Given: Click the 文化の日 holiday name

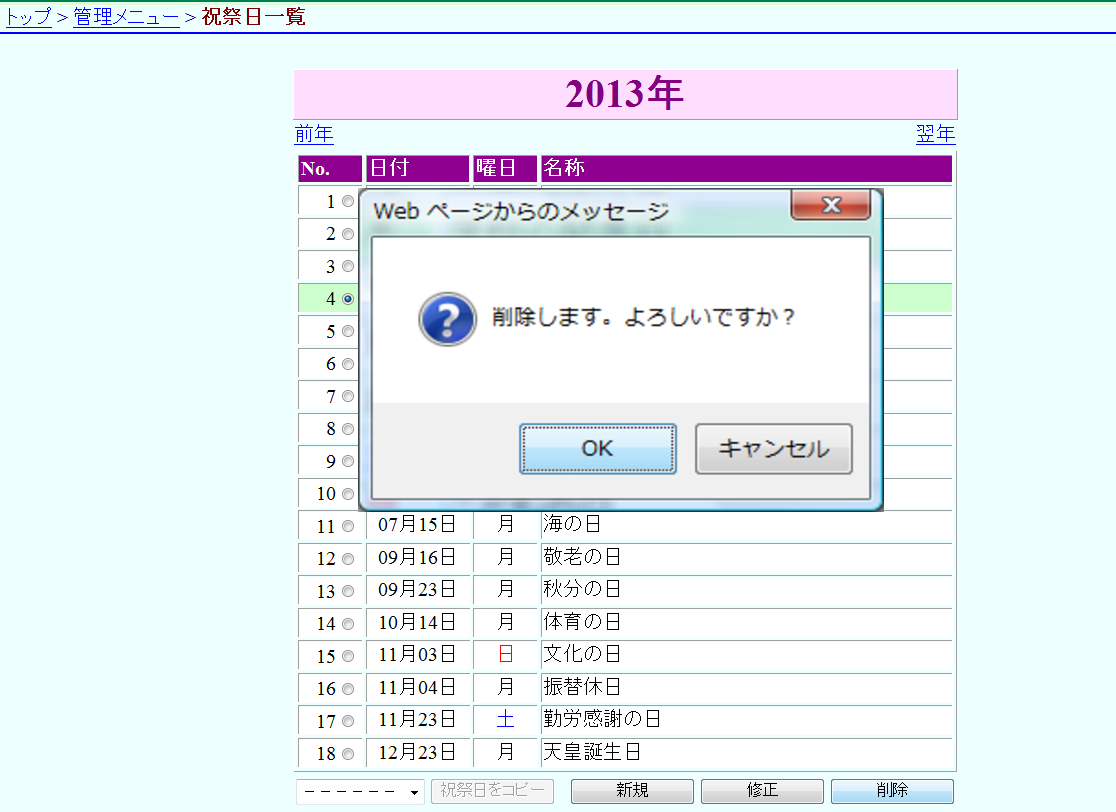Looking at the screenshot, I should (x=581, y=654).
